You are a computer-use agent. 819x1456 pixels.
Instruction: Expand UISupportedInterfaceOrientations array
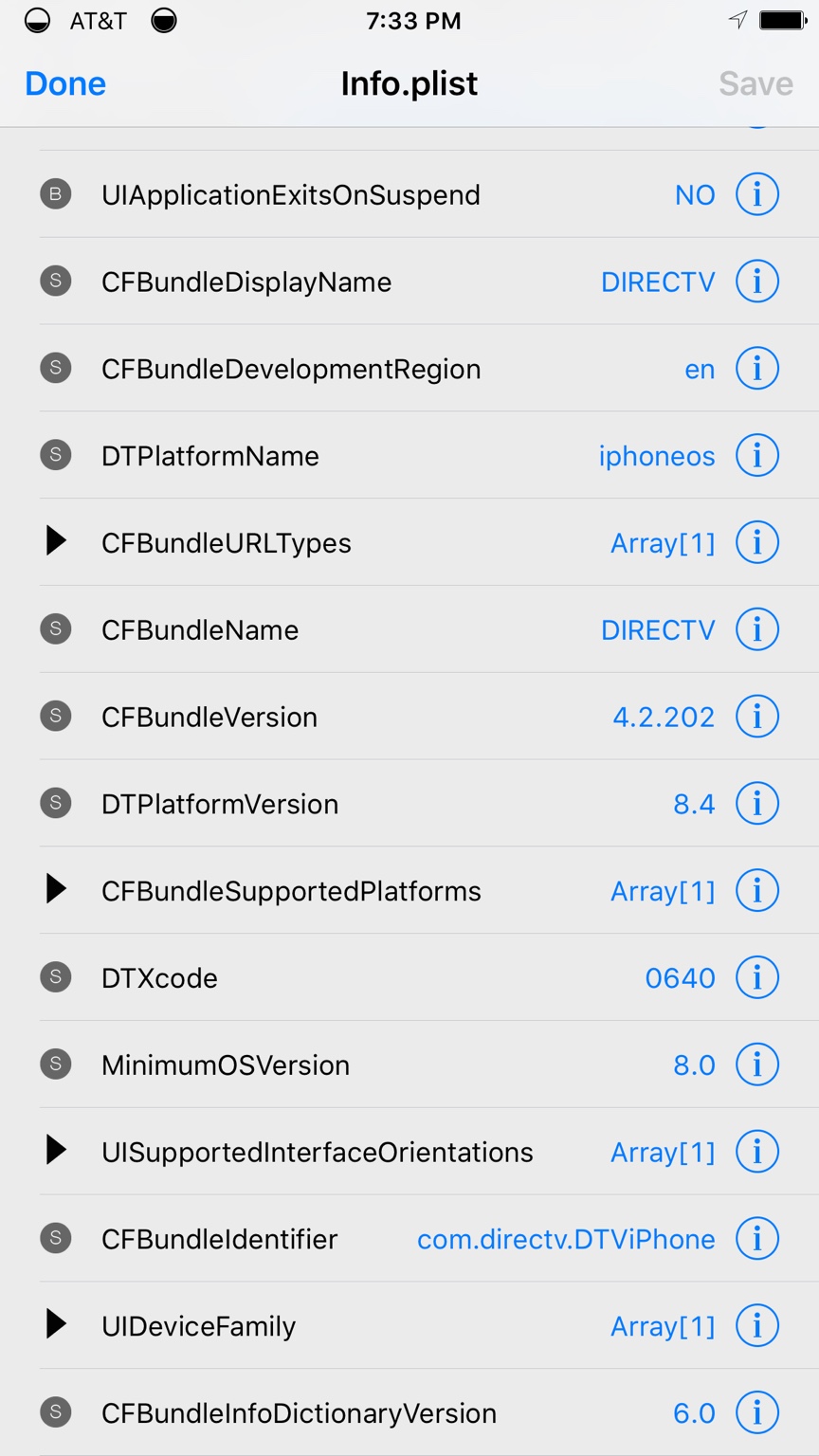(x=57, y=1152)
